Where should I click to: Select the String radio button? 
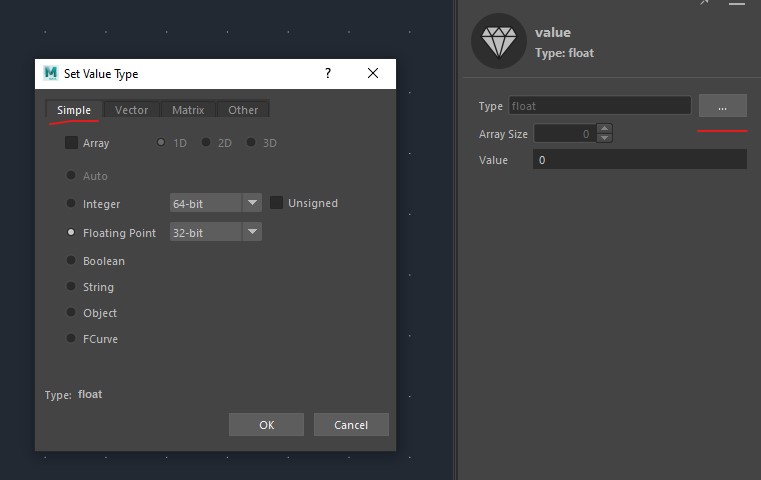71,287
